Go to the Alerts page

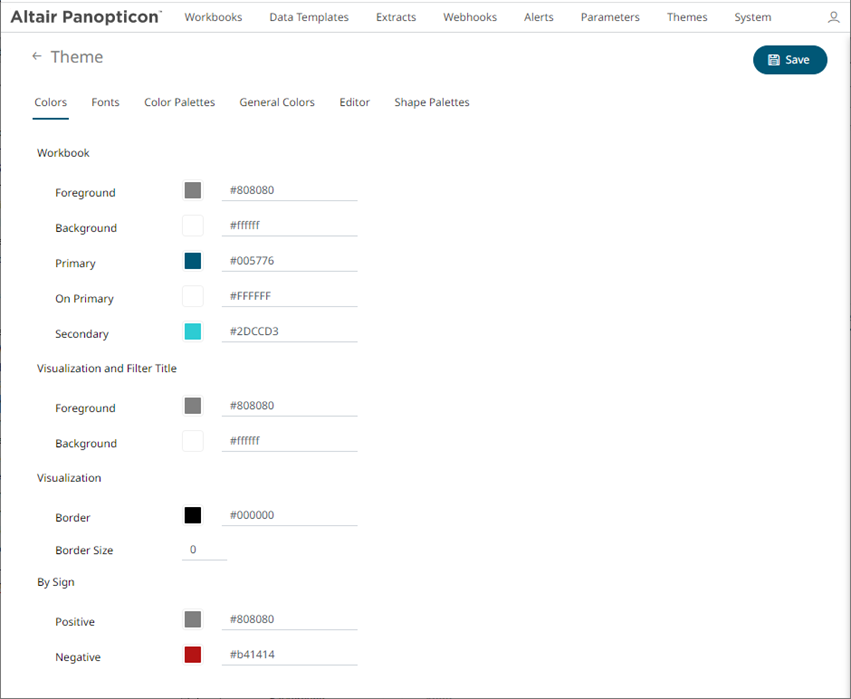538,17
